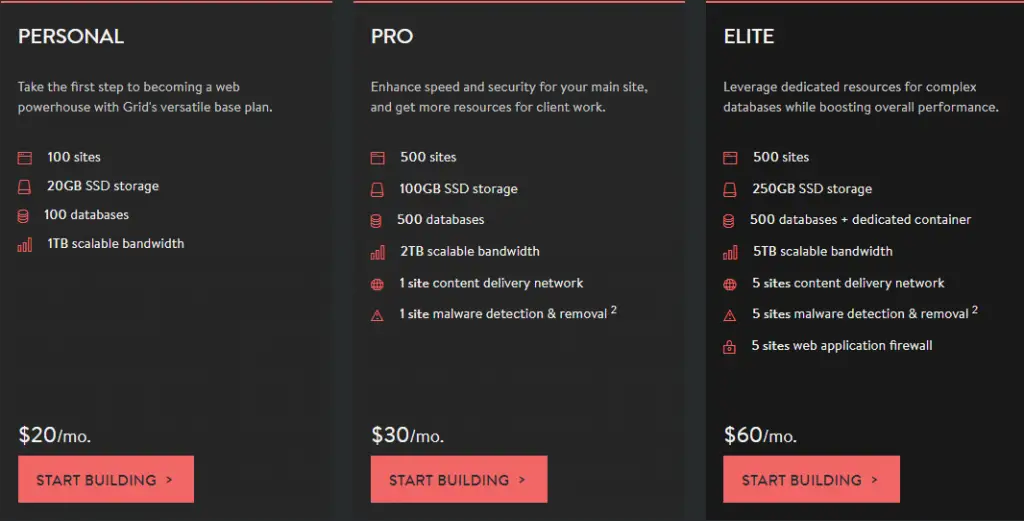Click the sites icon in Personal plan
1024x521 pixels.
pyautogui.click(x=25, y=157)
